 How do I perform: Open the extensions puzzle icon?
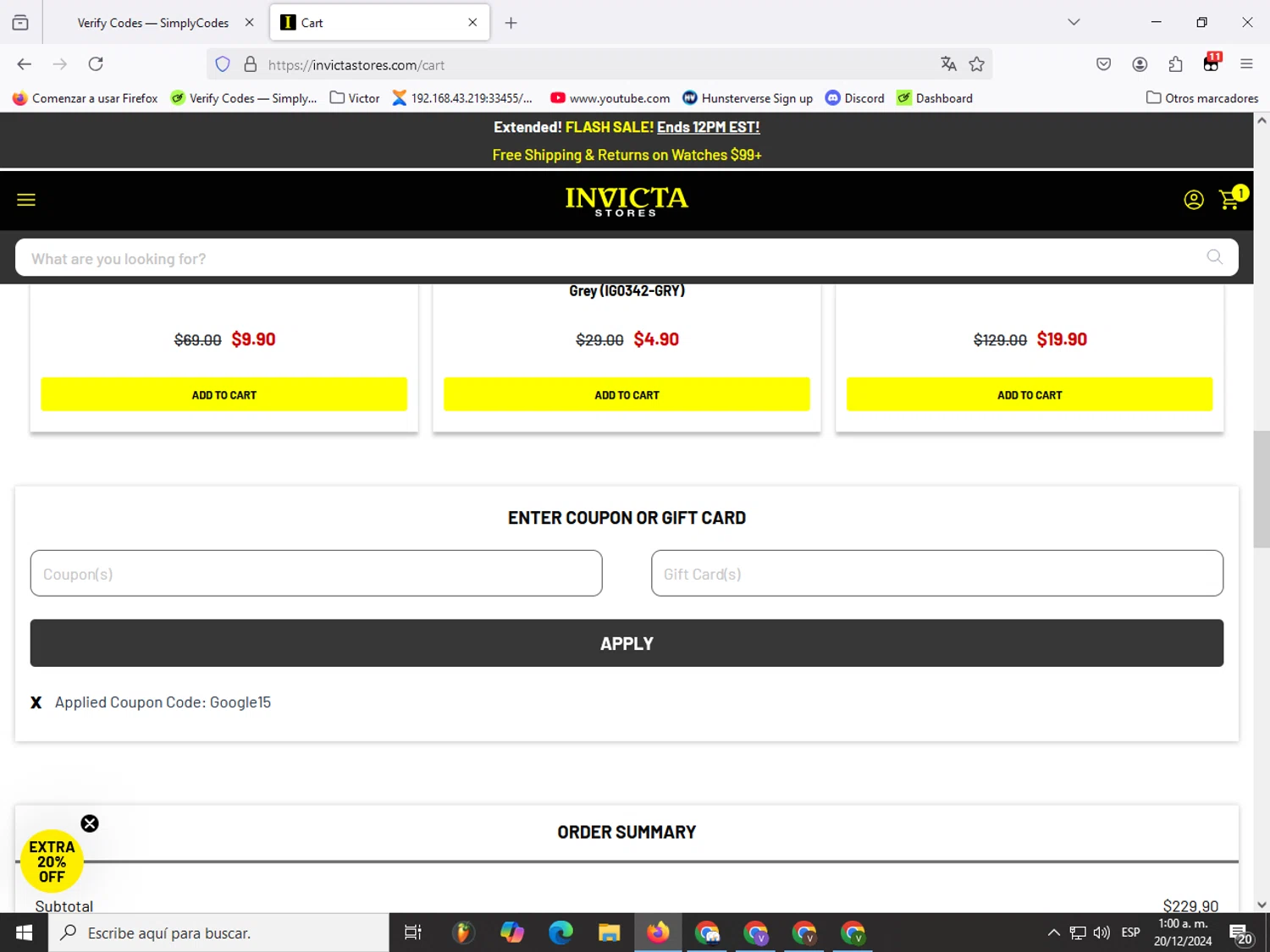tap(1175, 64)
